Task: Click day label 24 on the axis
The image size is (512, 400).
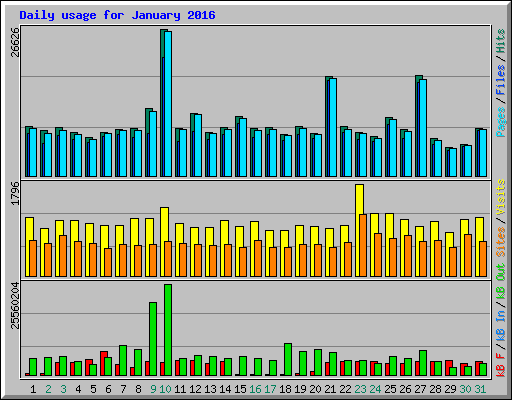Action: [375, 389]
